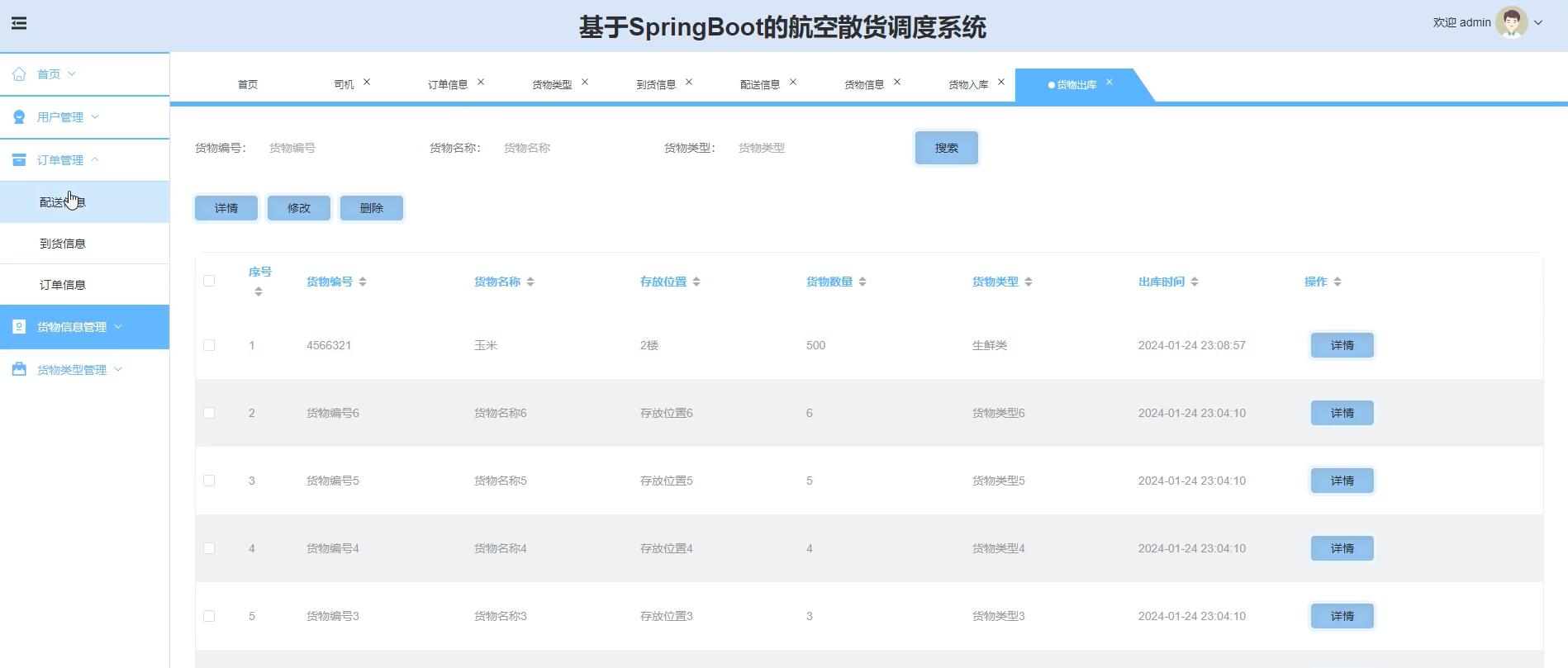Screen dimensions: 1568x668
Task: Click the home icon in sidebar
Action: point(19,73)
